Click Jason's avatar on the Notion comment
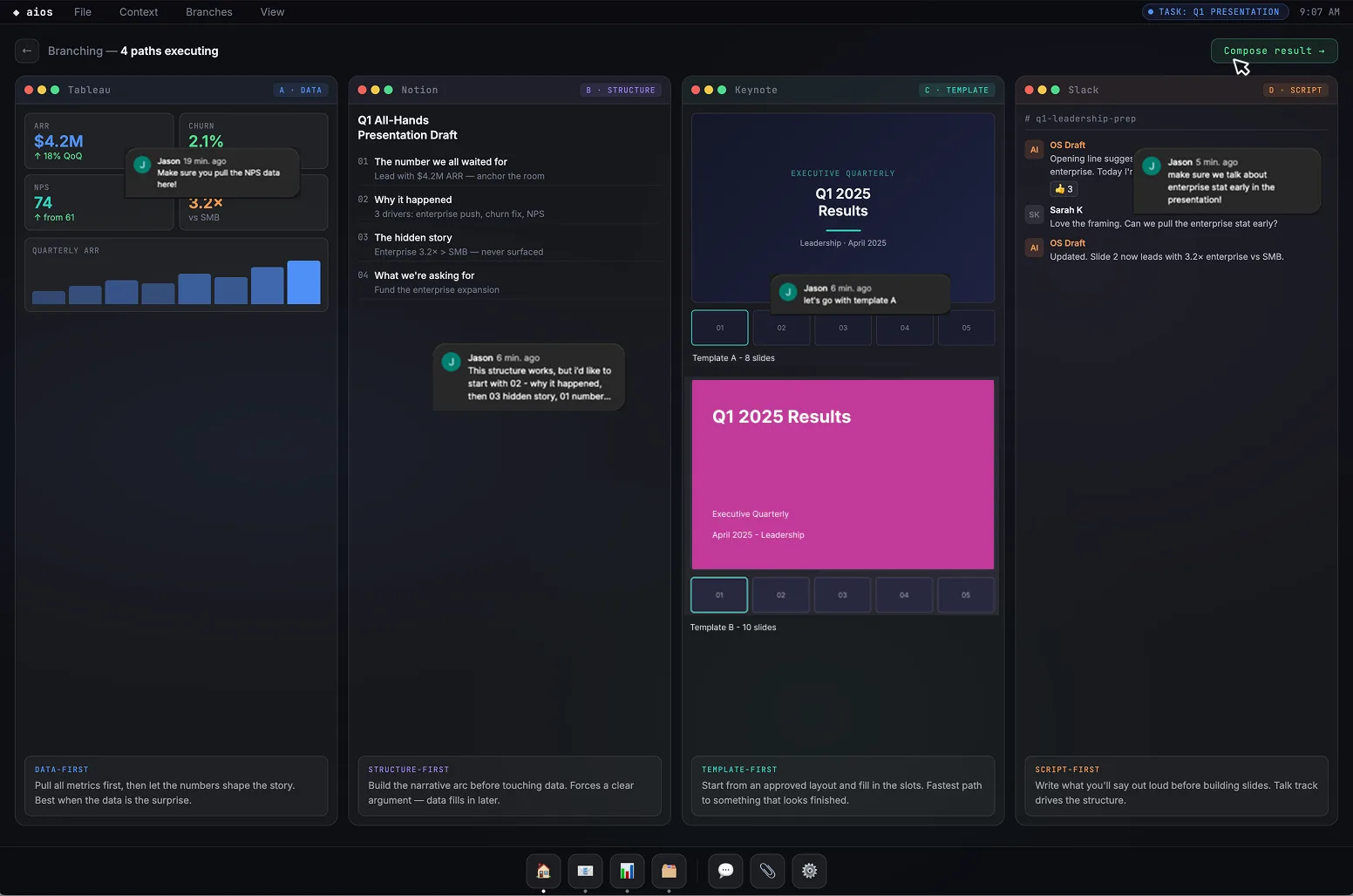The height and width of the screenshot is (896, 1353). (x=451, y=362)
